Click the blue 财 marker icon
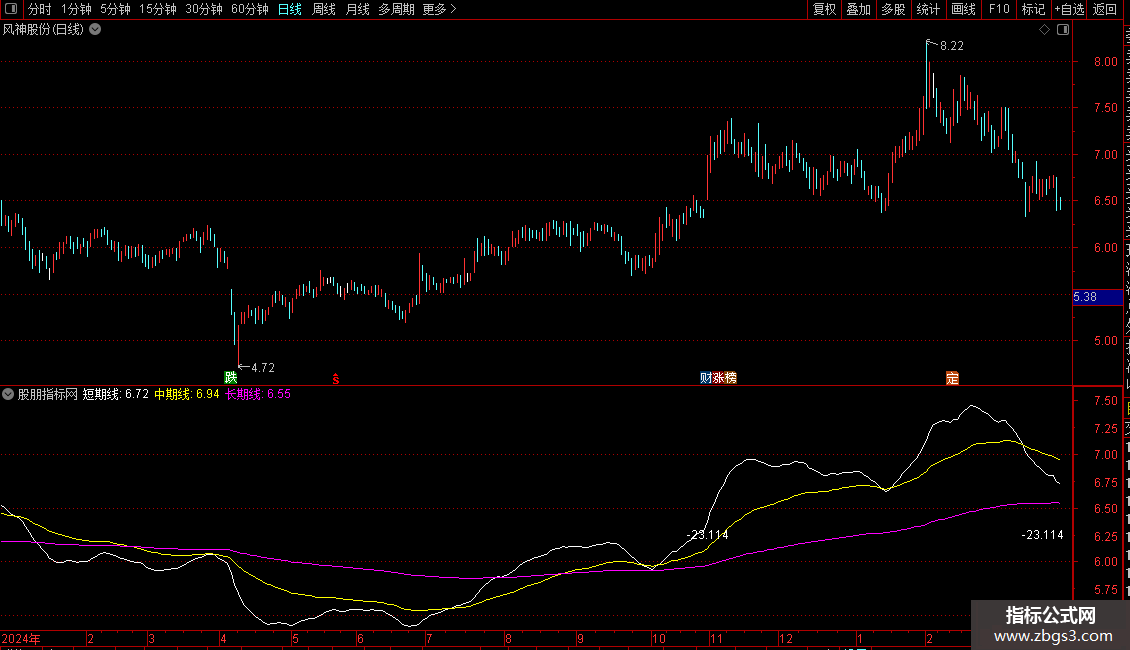Image resolution: width=1130 pixels, height=650 pixels. (705, 377)
